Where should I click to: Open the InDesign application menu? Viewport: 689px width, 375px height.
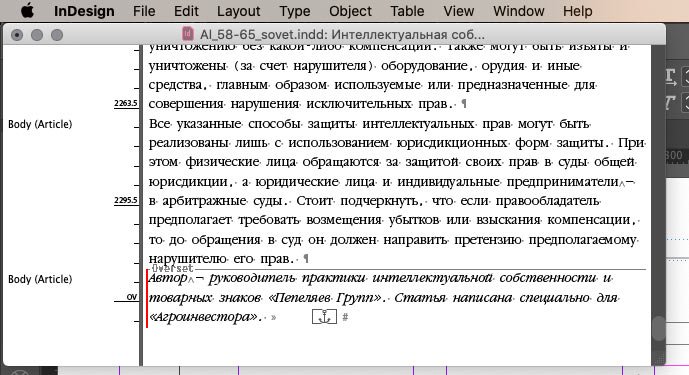[x=84, y=11]
